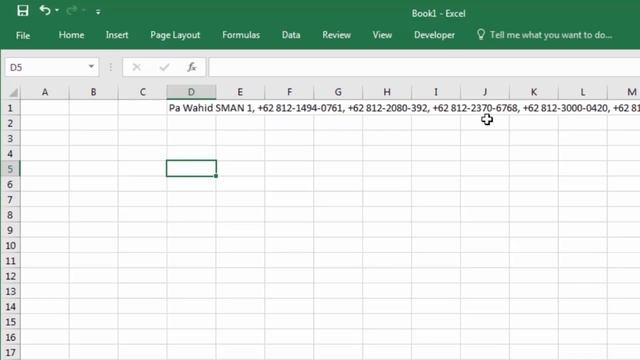Open the Undo history dropdown arrow
Screen dimensions: 640x360
click(x=57, y=10)
